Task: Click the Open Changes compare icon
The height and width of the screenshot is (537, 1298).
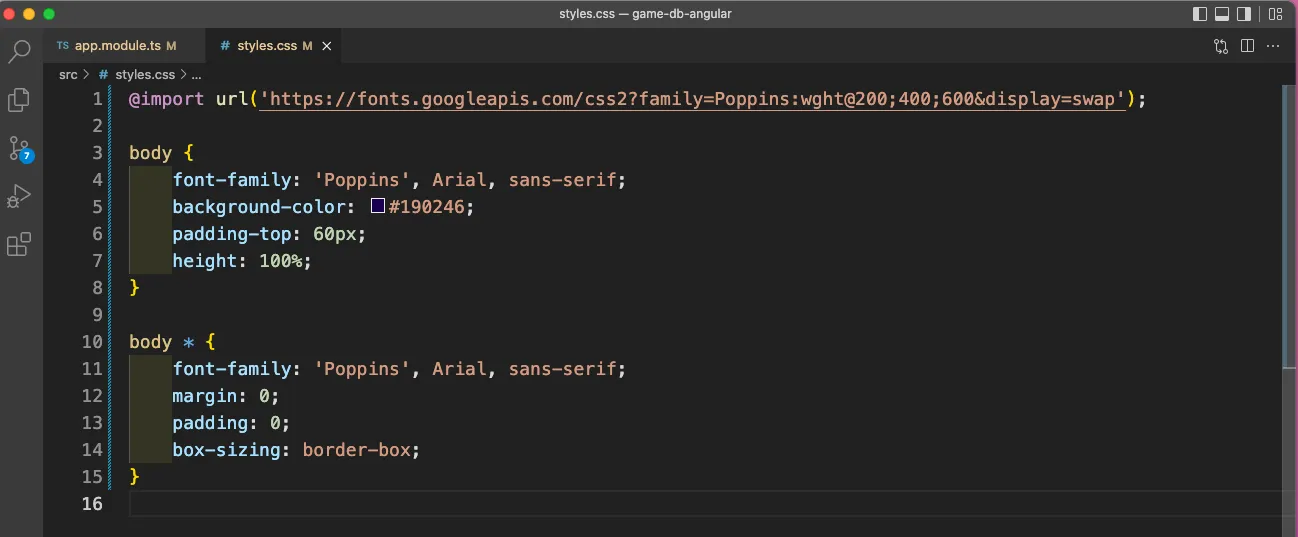Action: 1221,46
